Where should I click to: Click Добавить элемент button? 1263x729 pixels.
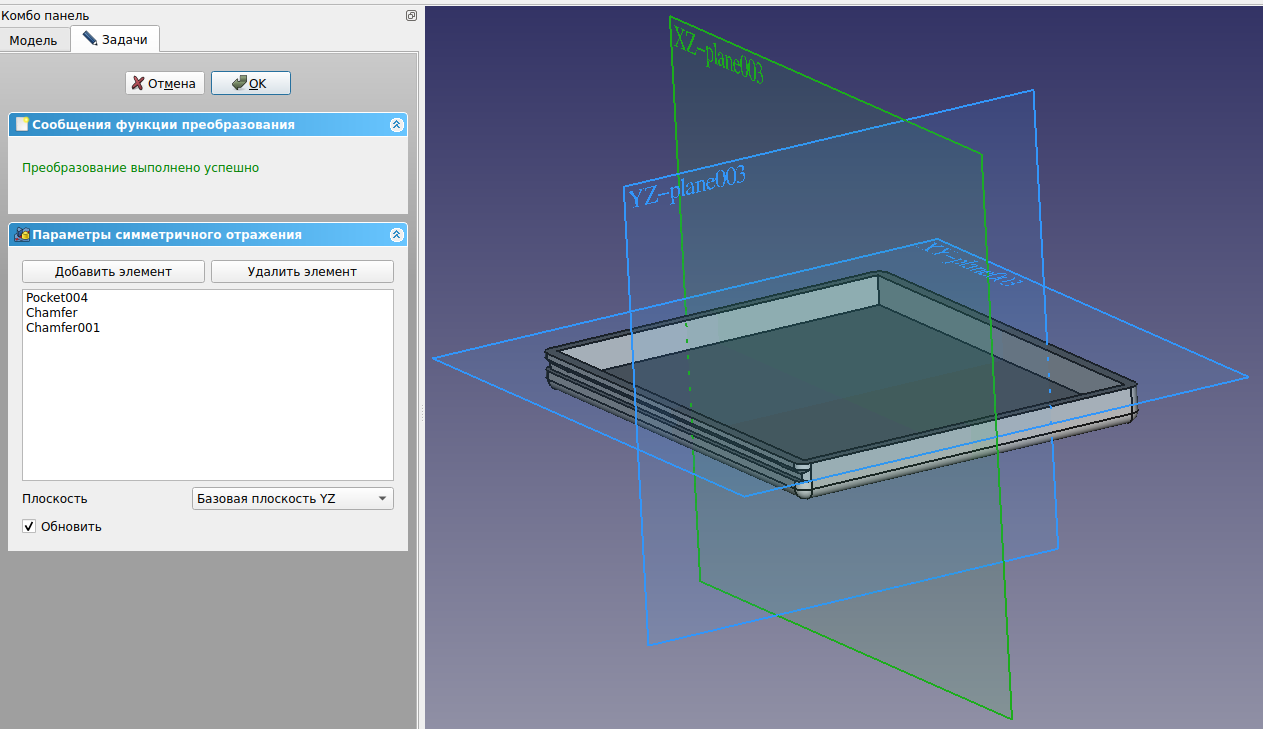[x=113, y=271]
